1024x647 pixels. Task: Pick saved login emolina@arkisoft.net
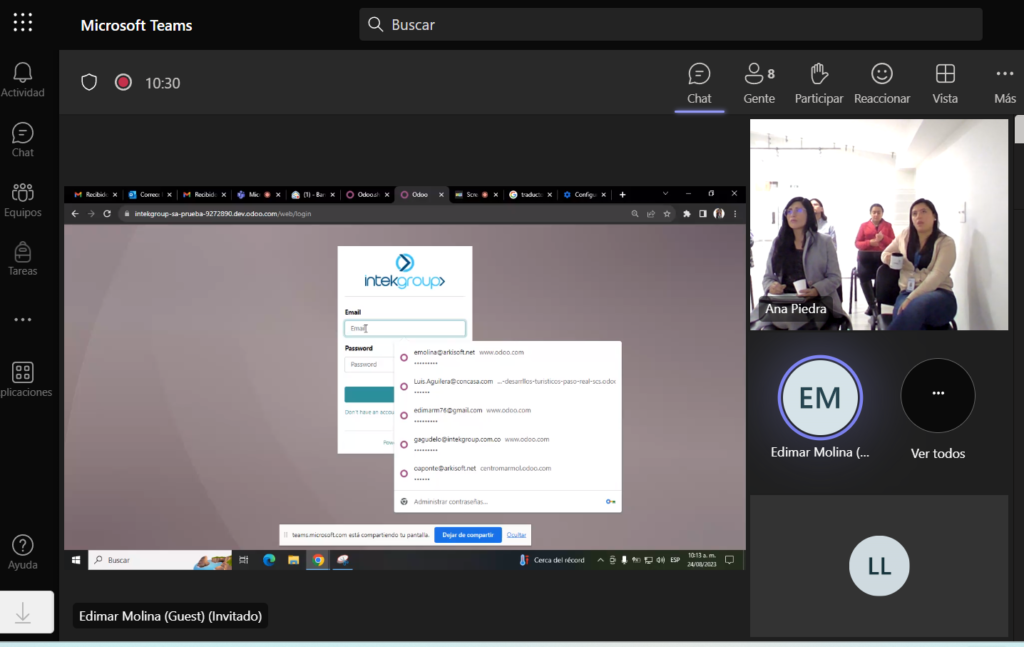coord(507,356)
